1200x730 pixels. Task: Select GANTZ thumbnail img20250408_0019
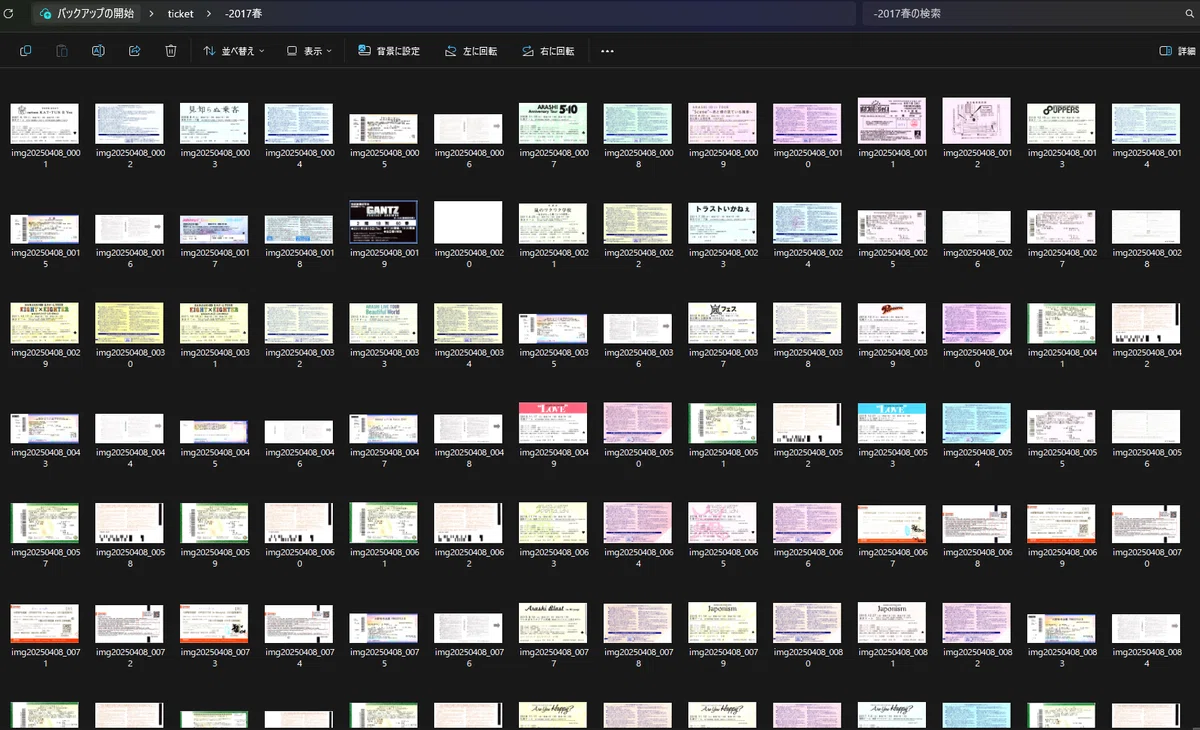coord(383,221)
